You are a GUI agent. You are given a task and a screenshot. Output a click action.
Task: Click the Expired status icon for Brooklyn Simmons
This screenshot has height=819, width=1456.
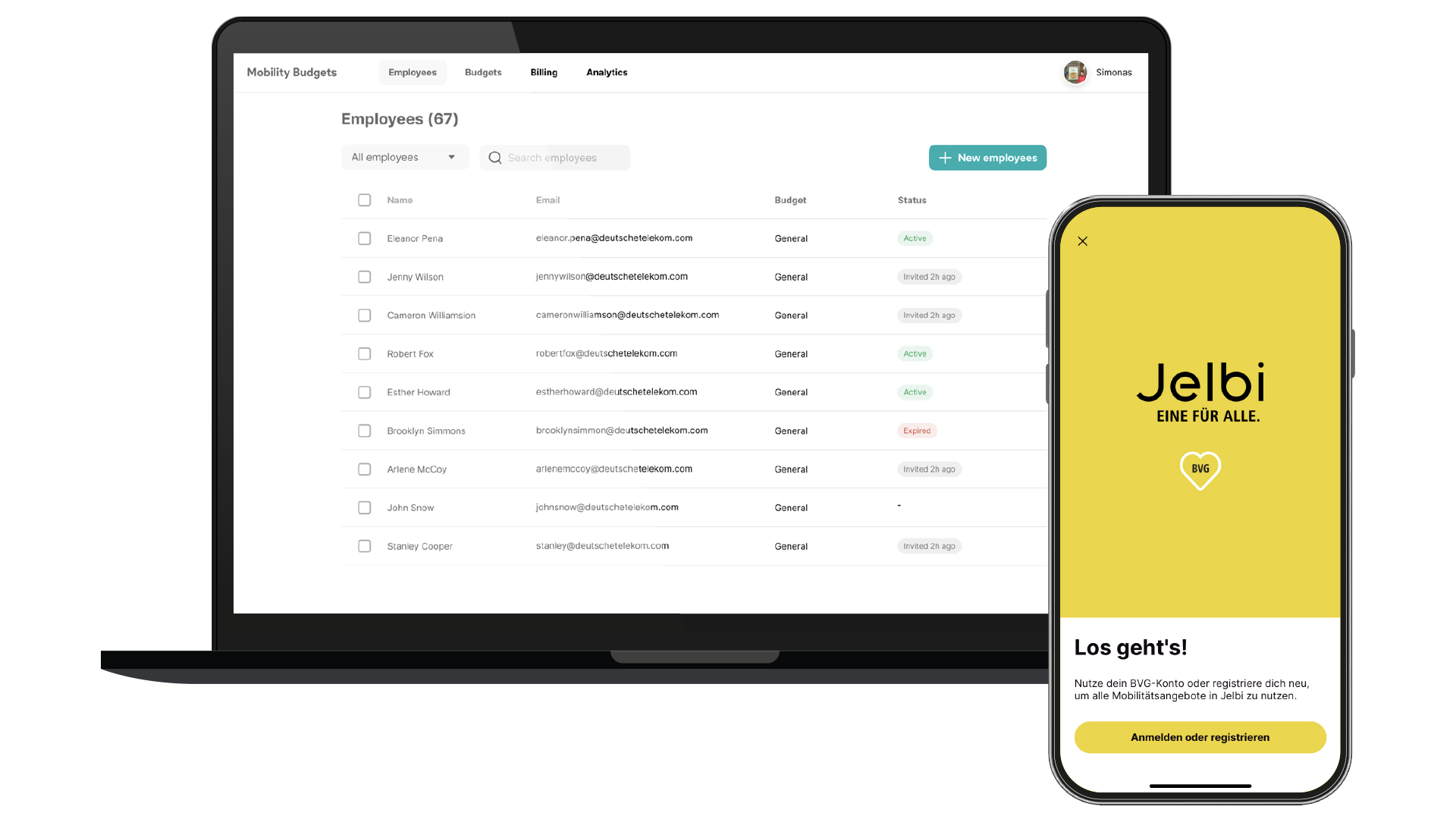pos(915,430)
